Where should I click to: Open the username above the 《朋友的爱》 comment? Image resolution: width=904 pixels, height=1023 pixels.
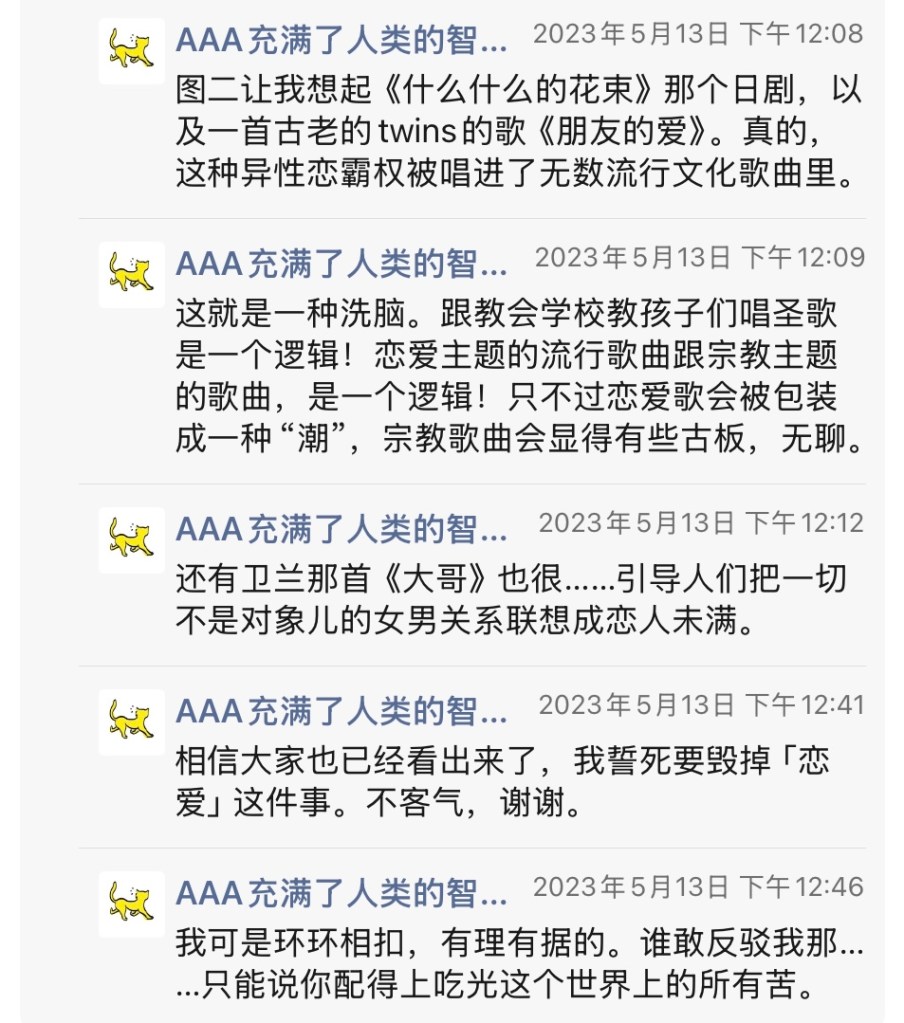click(x=342, y=40)
